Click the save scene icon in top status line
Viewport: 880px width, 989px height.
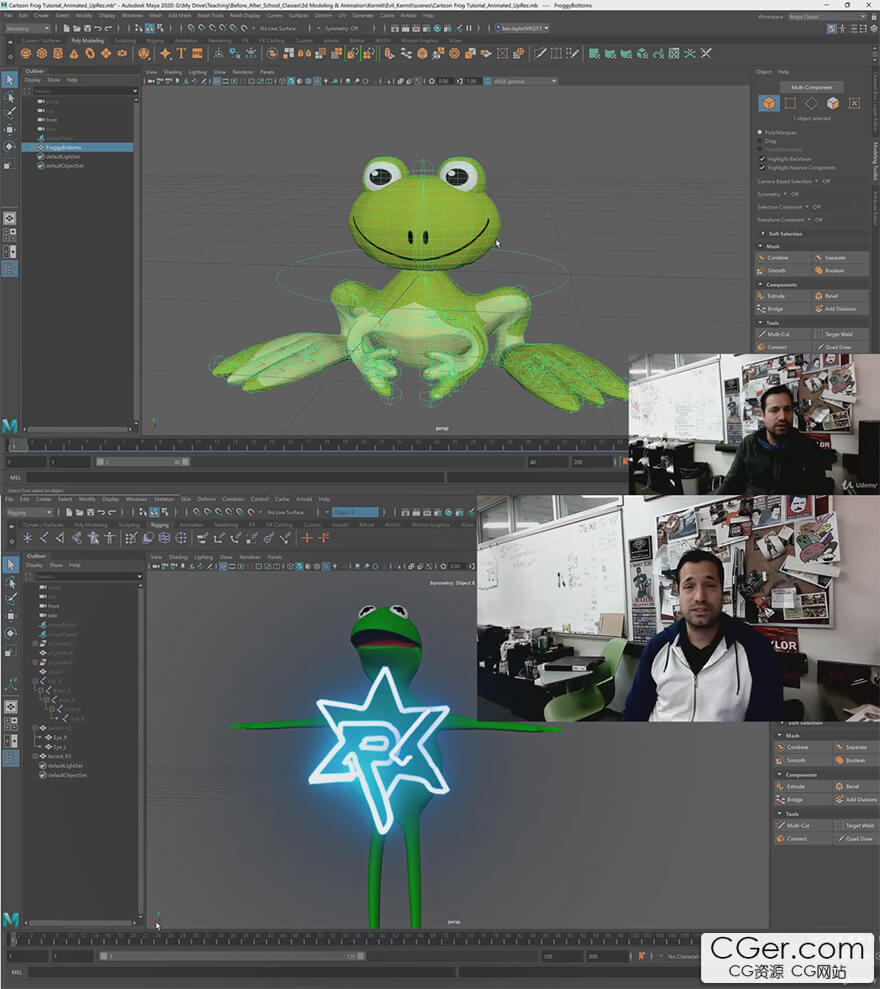(x=87, y=28)
